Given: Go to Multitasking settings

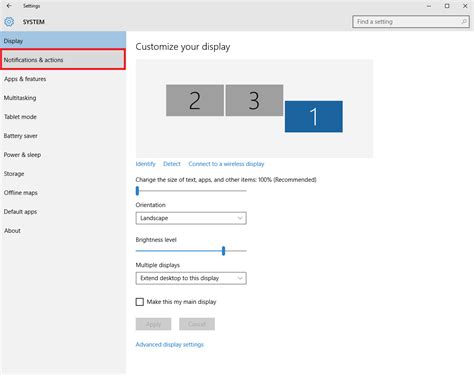Looking at the screenshot, I should pyautogui.click(x=63, y=98).
